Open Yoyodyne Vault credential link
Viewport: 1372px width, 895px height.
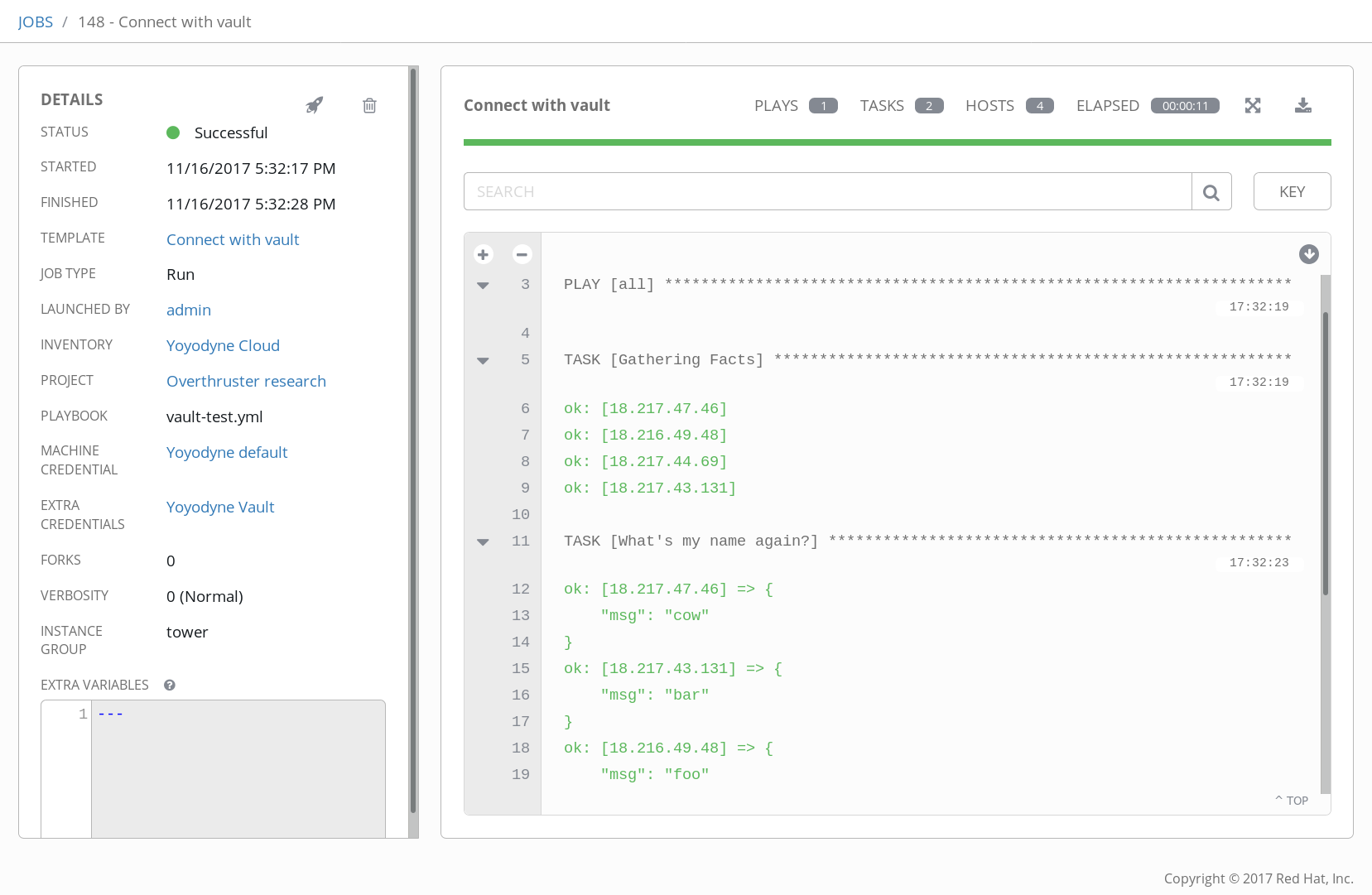220,508
